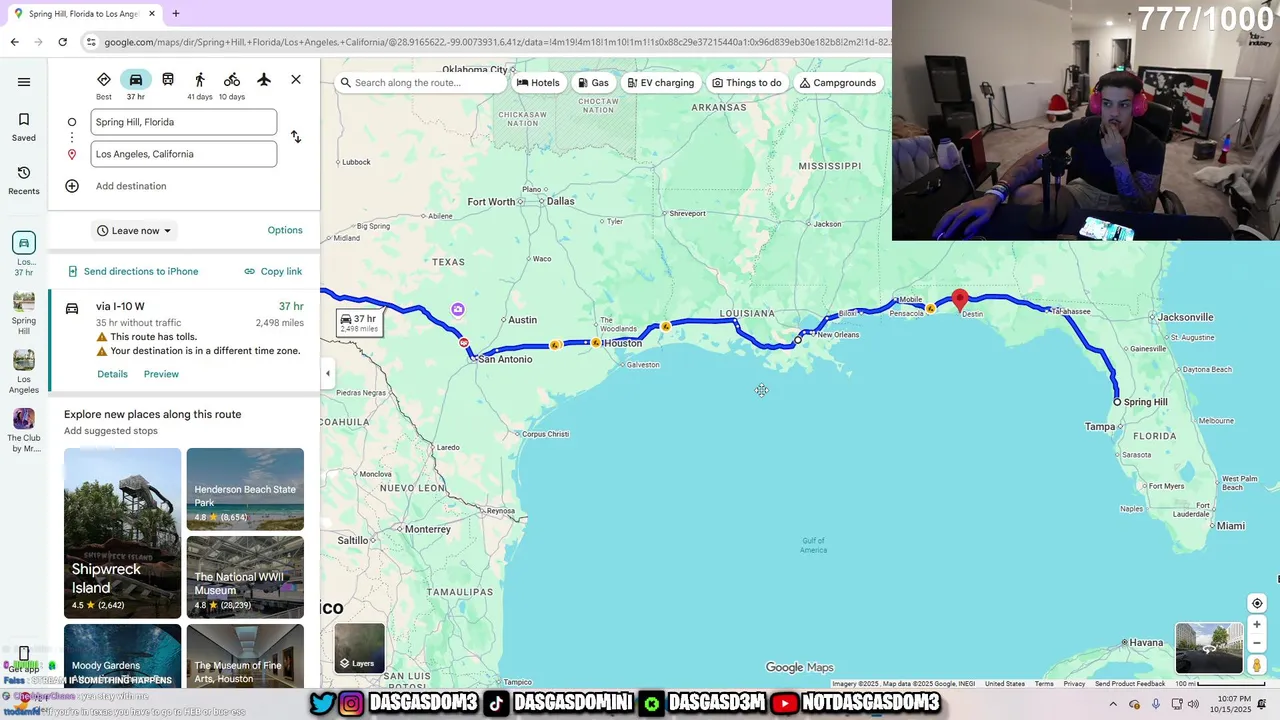Click the 37 hr route label on map
The height and width of the screenshot is (720, 1280).
[358, 323]
